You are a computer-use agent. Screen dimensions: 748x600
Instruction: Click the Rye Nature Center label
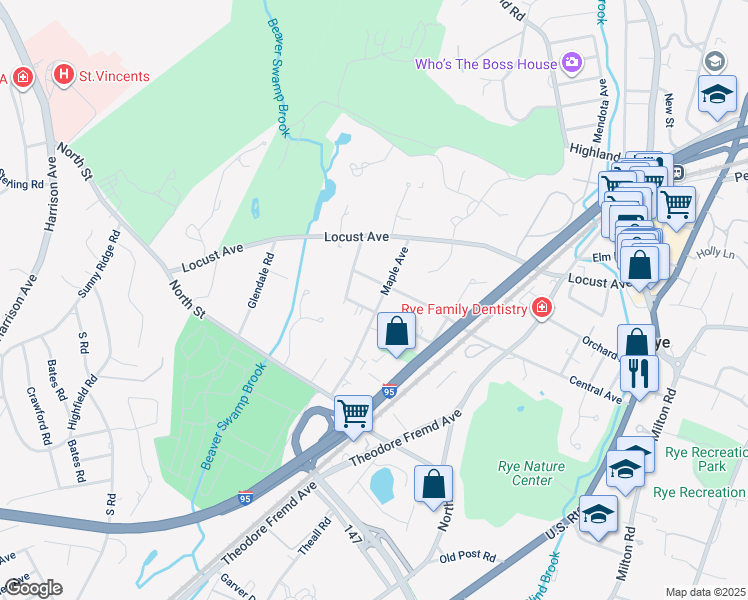click(531, 473)
